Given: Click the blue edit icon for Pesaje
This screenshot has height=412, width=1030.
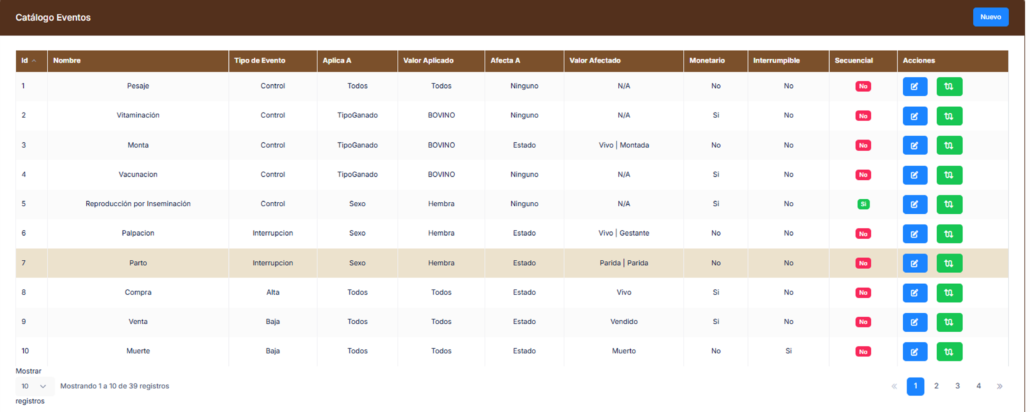Looking at the screenshot, I should tap(914, 87).
